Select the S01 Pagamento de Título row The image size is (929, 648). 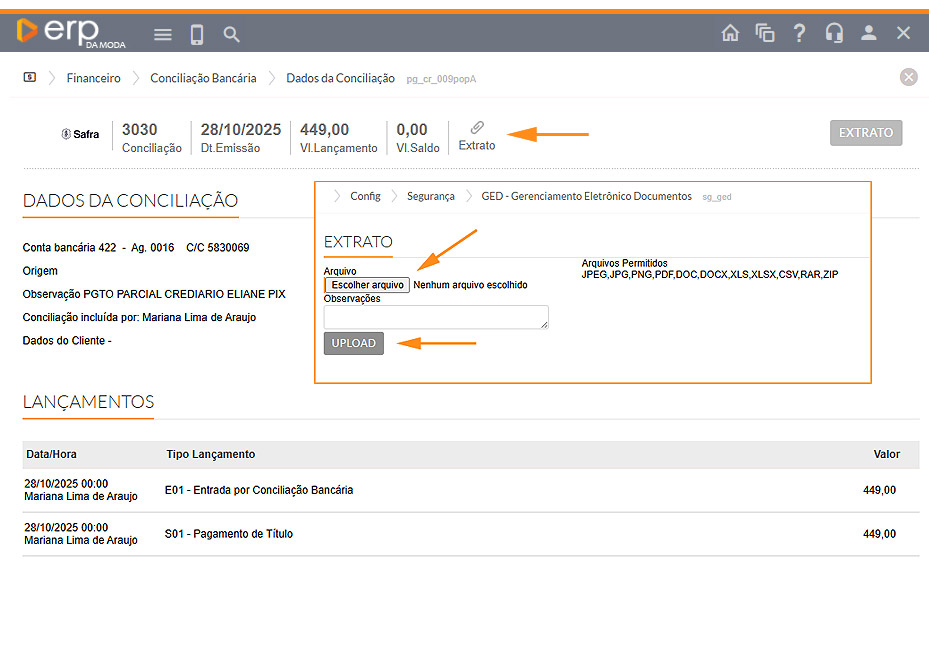[460, 534]
